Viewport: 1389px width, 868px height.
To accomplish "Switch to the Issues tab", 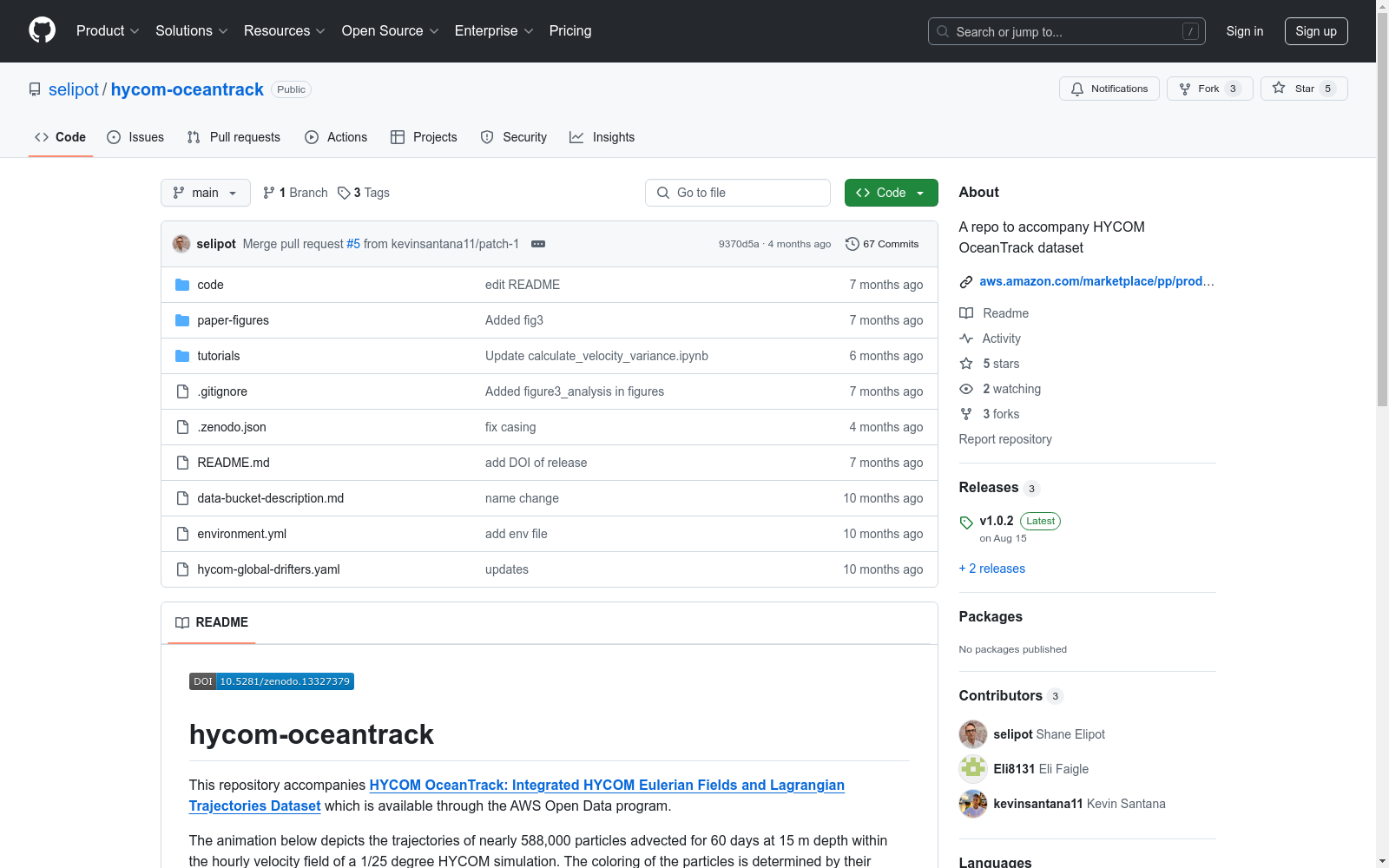I will click(x=135, y=137).
